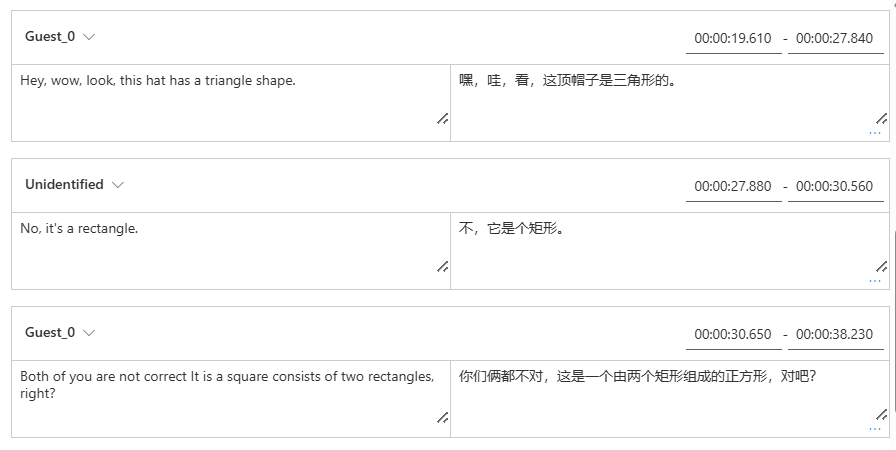Select the 00:00:38.230 end time field
The height and width of the screenshot is (450, 896).
click(835, 334)
